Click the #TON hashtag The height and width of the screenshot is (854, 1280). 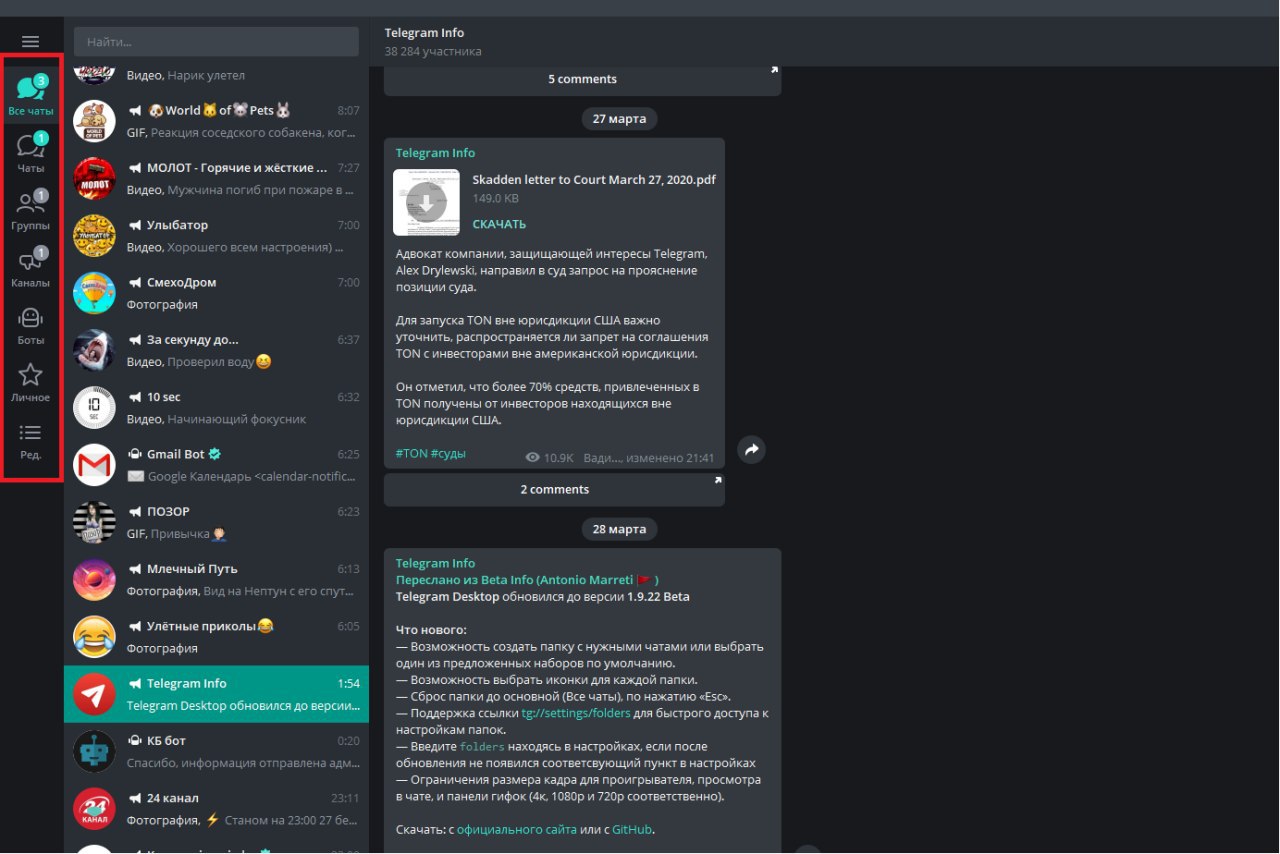[x=411, y=454]
